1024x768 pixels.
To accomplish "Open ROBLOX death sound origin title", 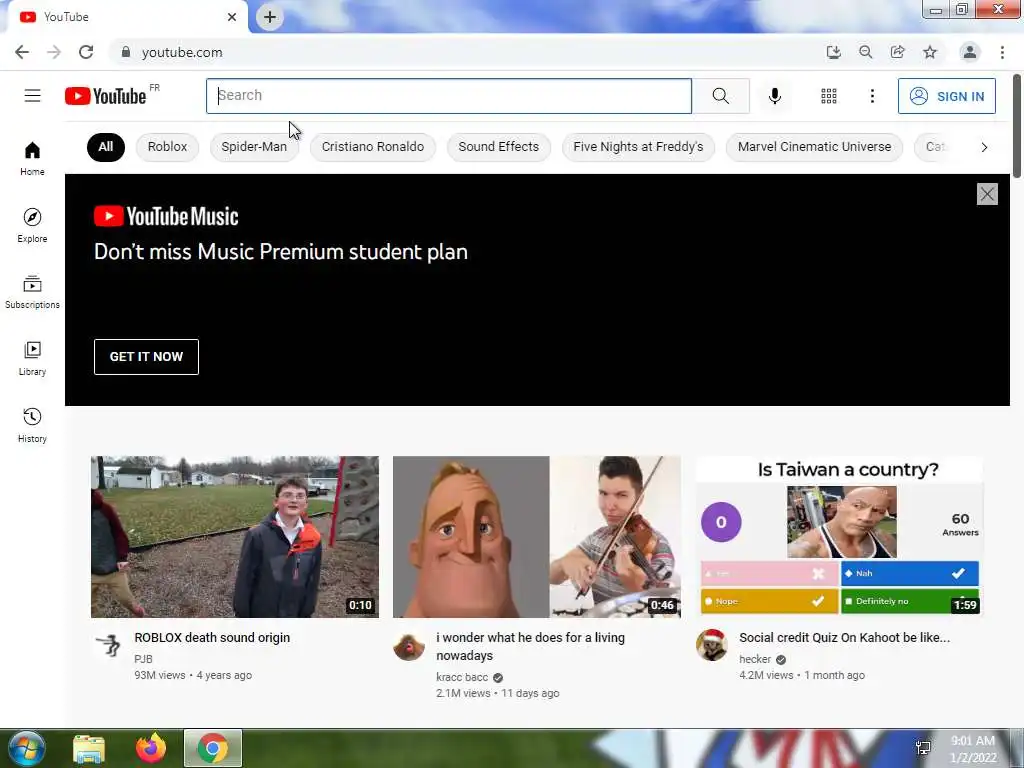I will pyautogui.click(x=212, y=637).
